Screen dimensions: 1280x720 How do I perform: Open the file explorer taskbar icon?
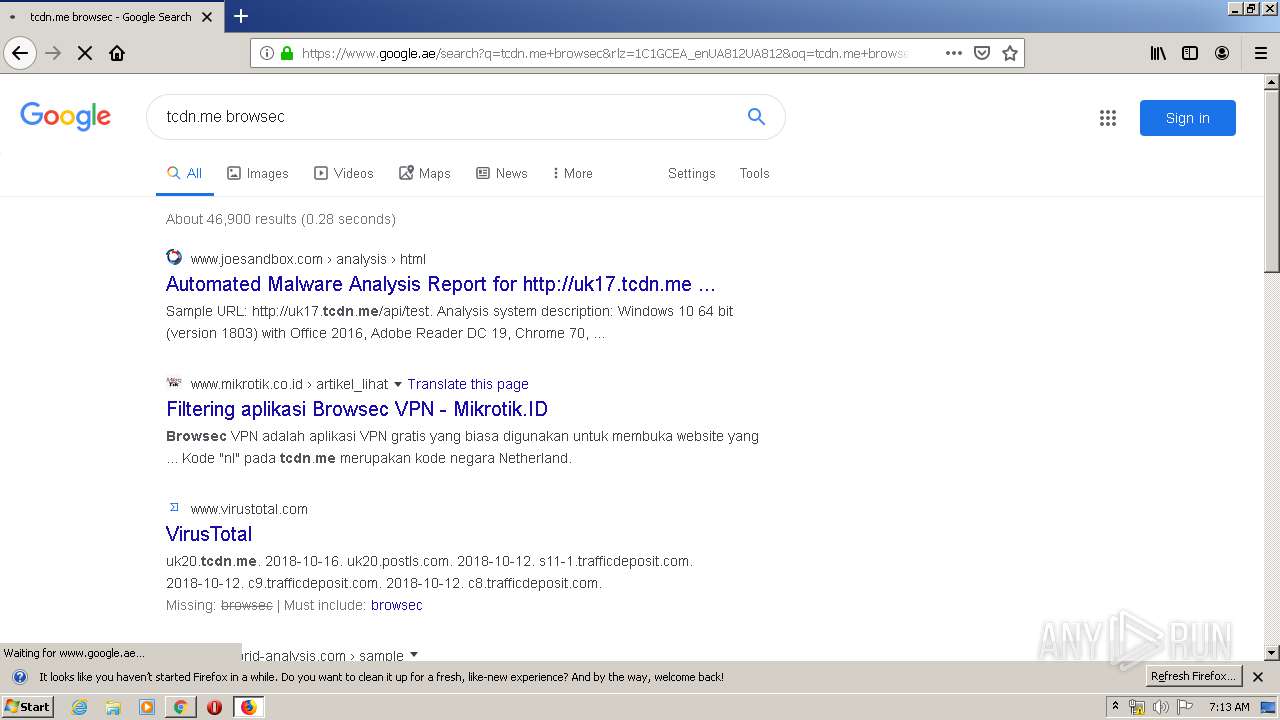[113, 707]
